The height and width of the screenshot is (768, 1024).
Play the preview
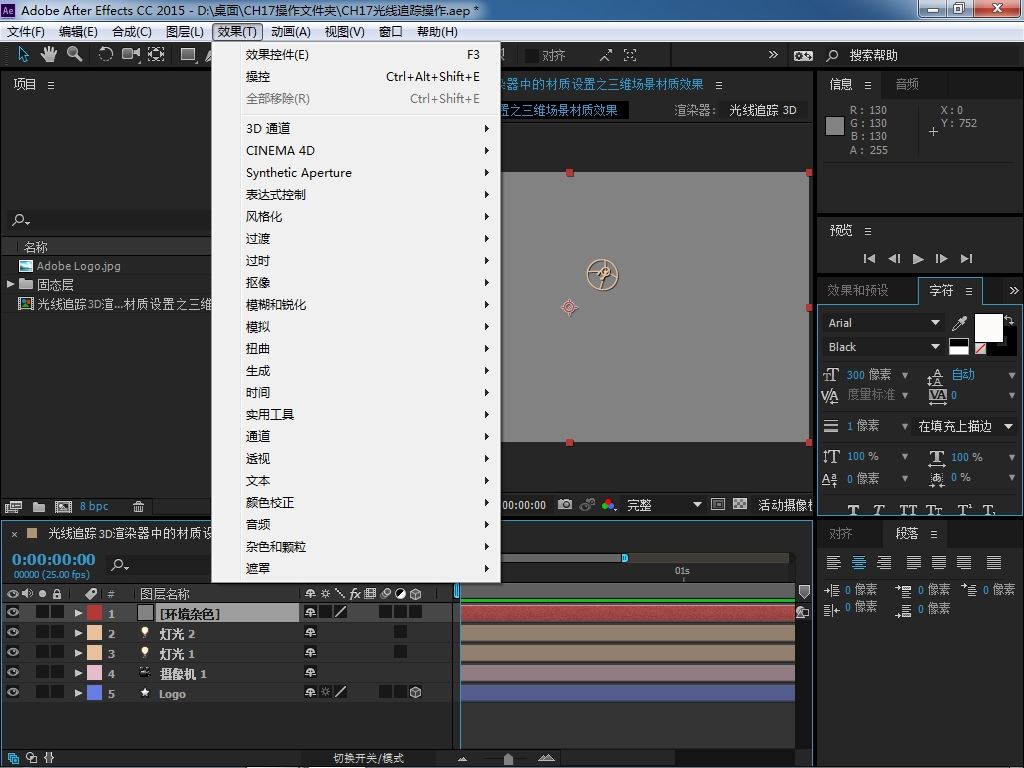pyautogui.click(x=918, y=258)
